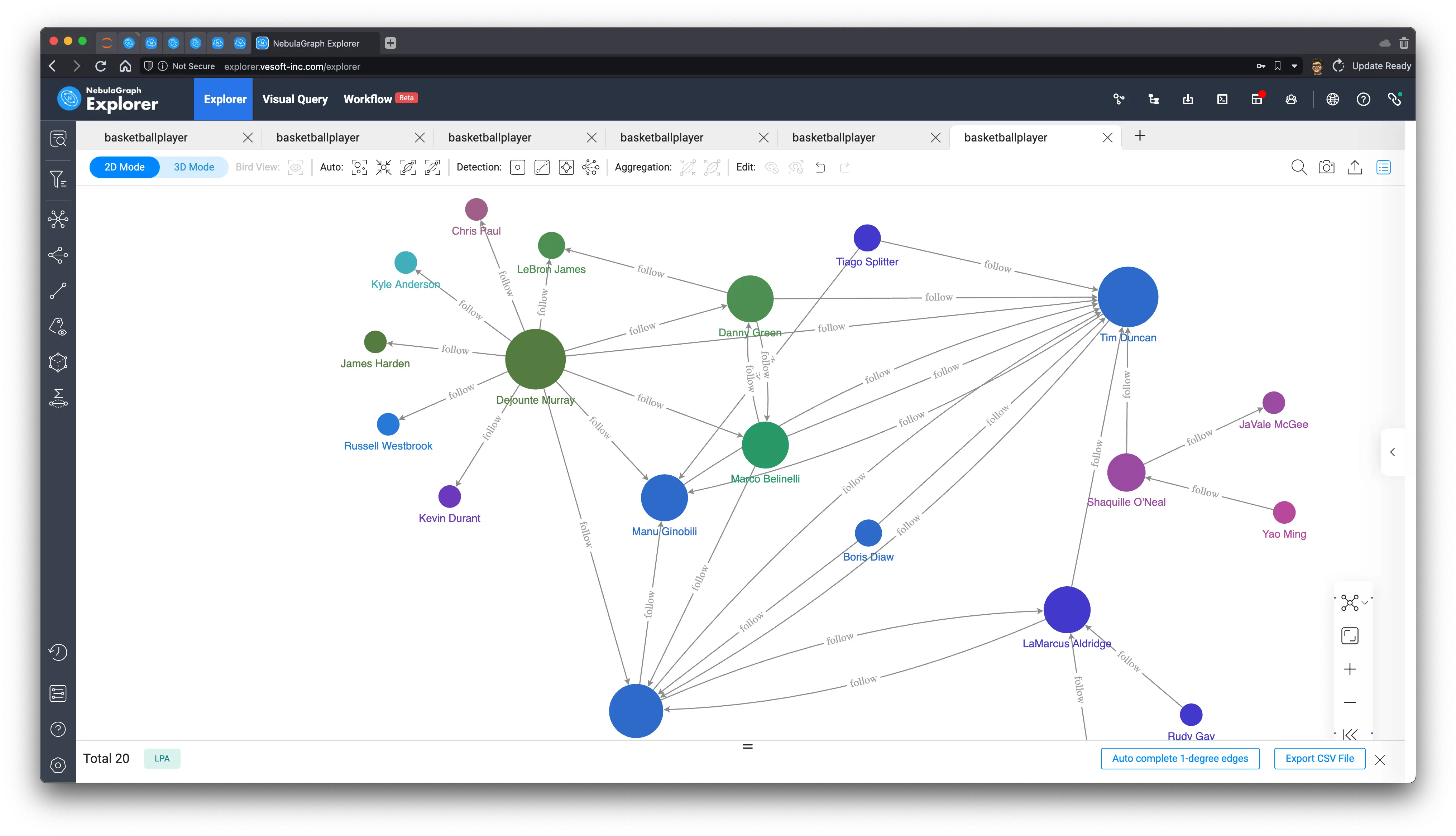
Task: Open the basketballplayer second tab
Action: coord(318,137)
